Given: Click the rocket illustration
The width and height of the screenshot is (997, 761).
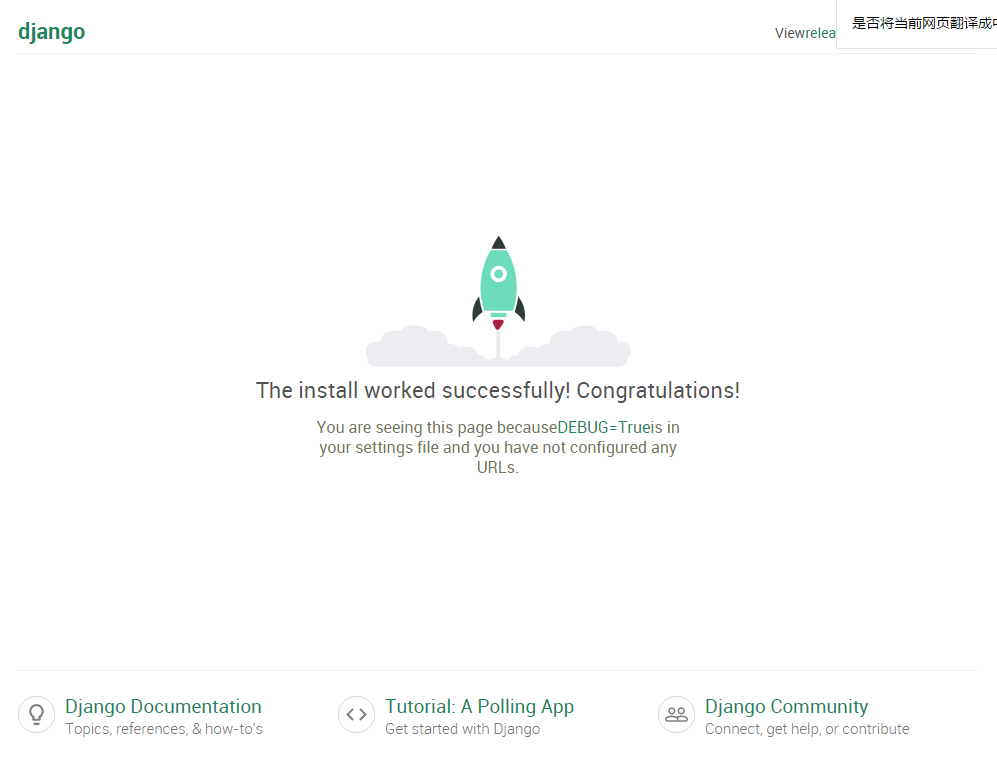Looking at the screenshot, I should point(498,301).
